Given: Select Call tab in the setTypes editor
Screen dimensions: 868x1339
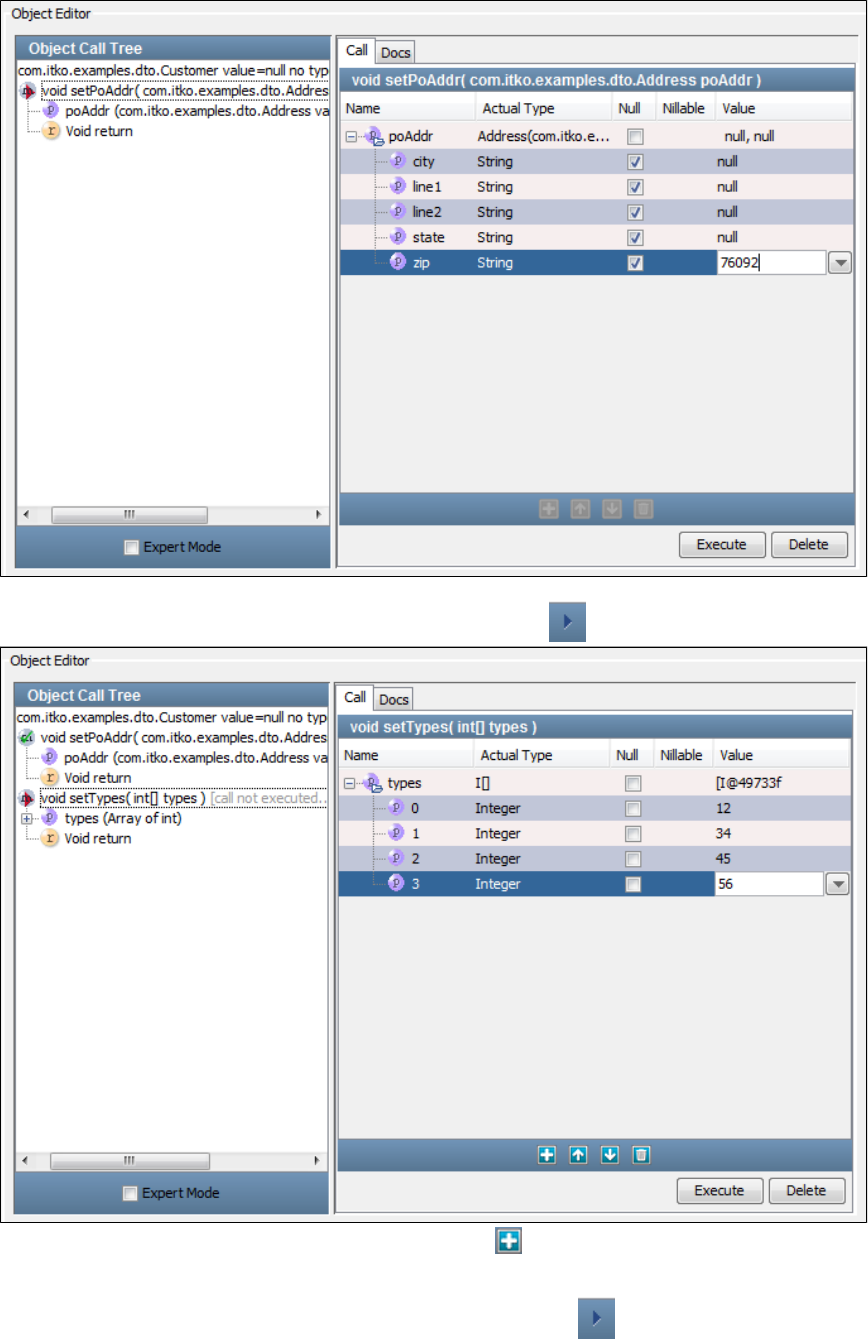Looking at the screenshot, I should click(355, 697).
